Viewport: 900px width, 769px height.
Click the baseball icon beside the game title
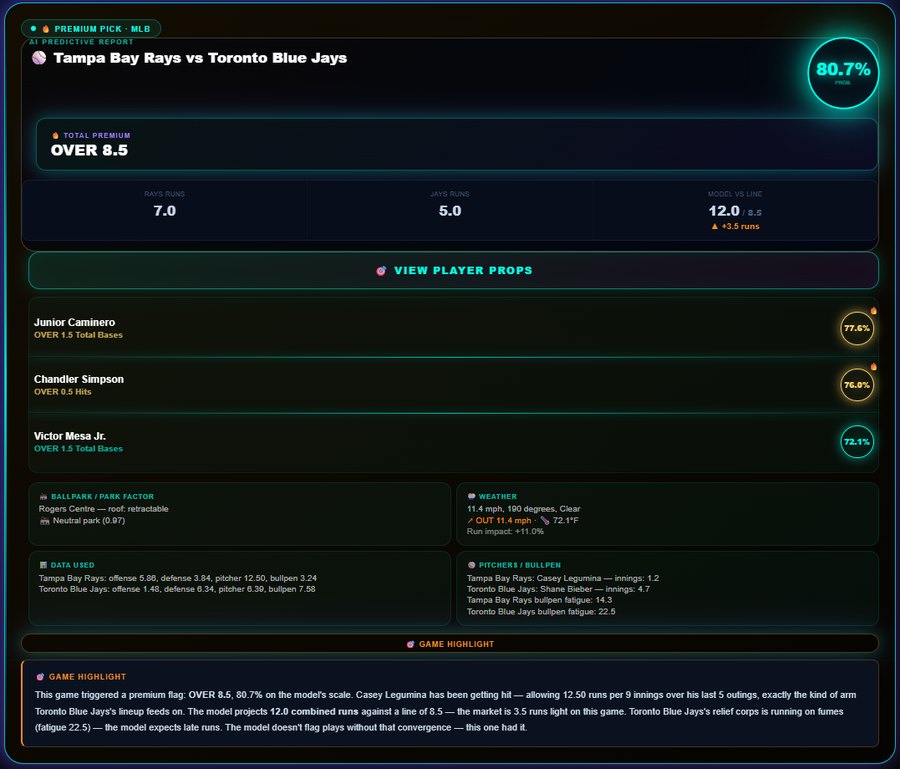pos(39,58)
